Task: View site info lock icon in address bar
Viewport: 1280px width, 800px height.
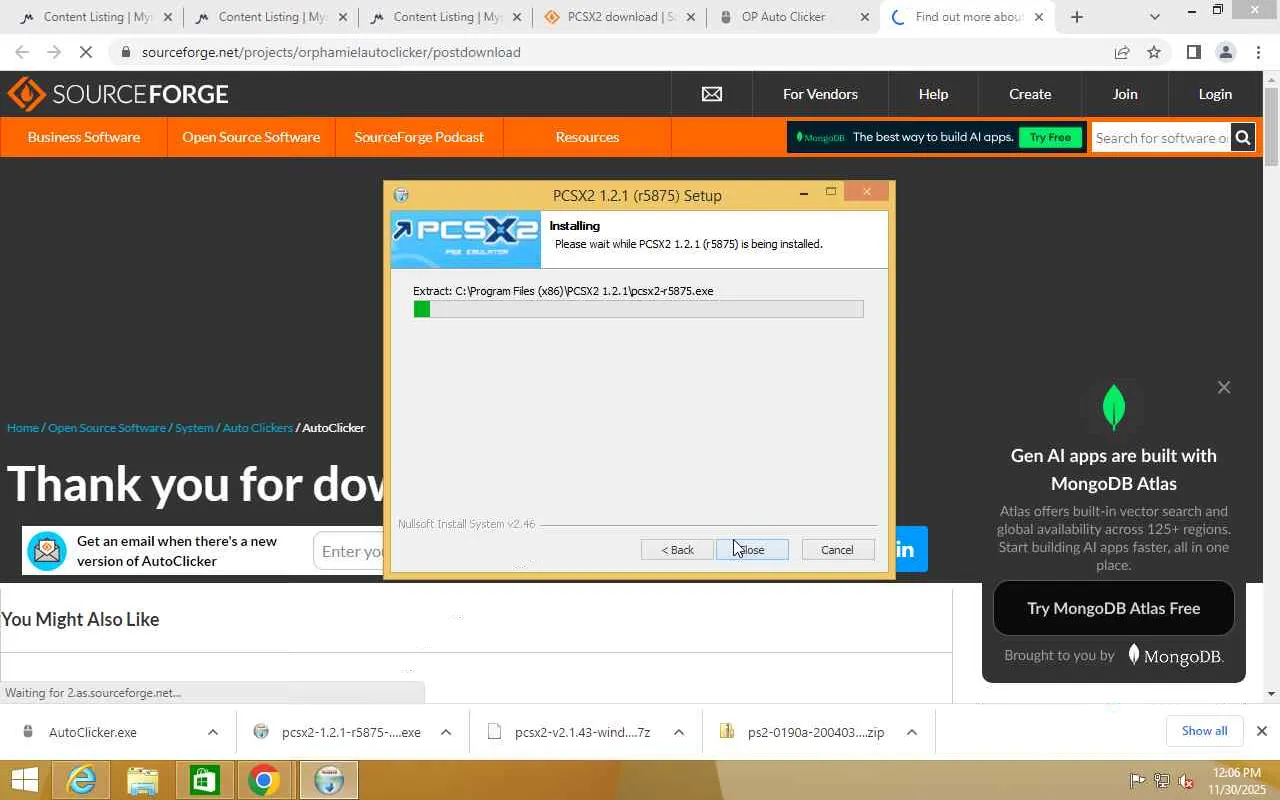Action: coord(125,52)
